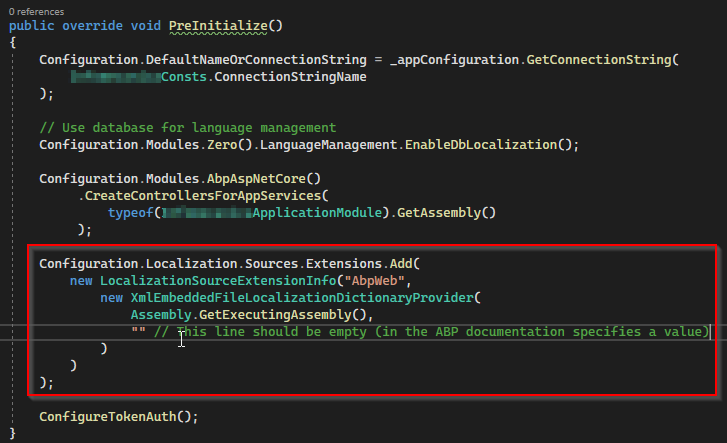Select _appConfiguration field reference
Screen dimensions: 727x443
tap(454, 60)
